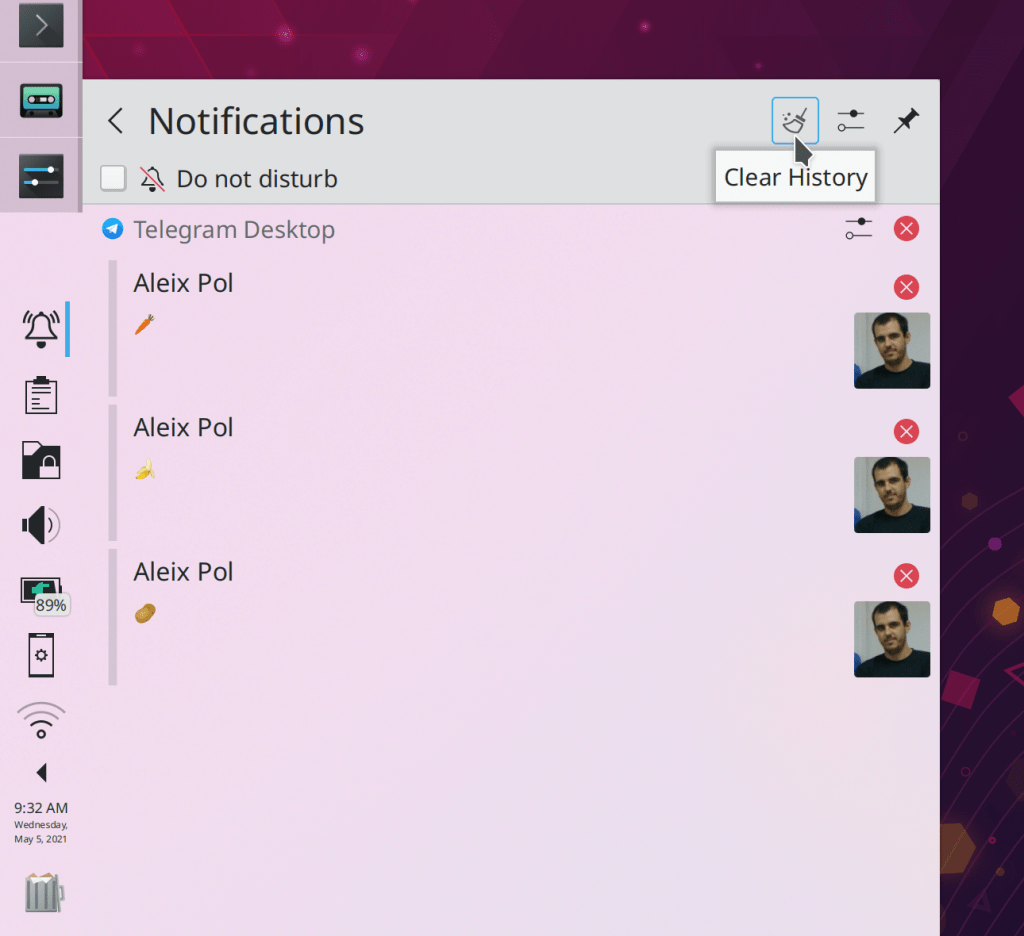Collapse the system tray arrow expander
Image resolution: width=1024 pixels, height=936 pixels.
pyautogui.click(x=41, y=772)
